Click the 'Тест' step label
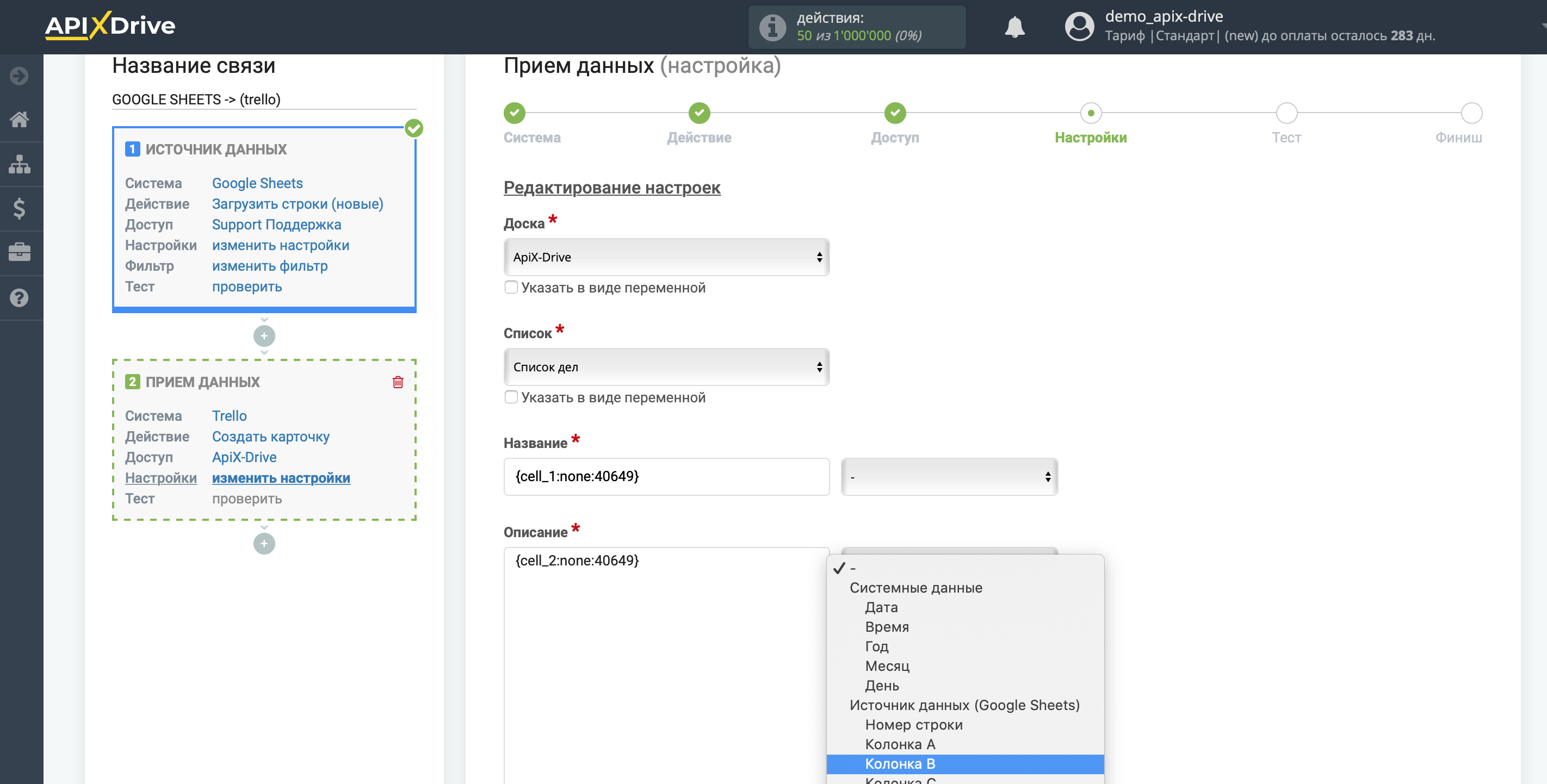This screenshot has width=1547, height=784. tap(1286, 138)
